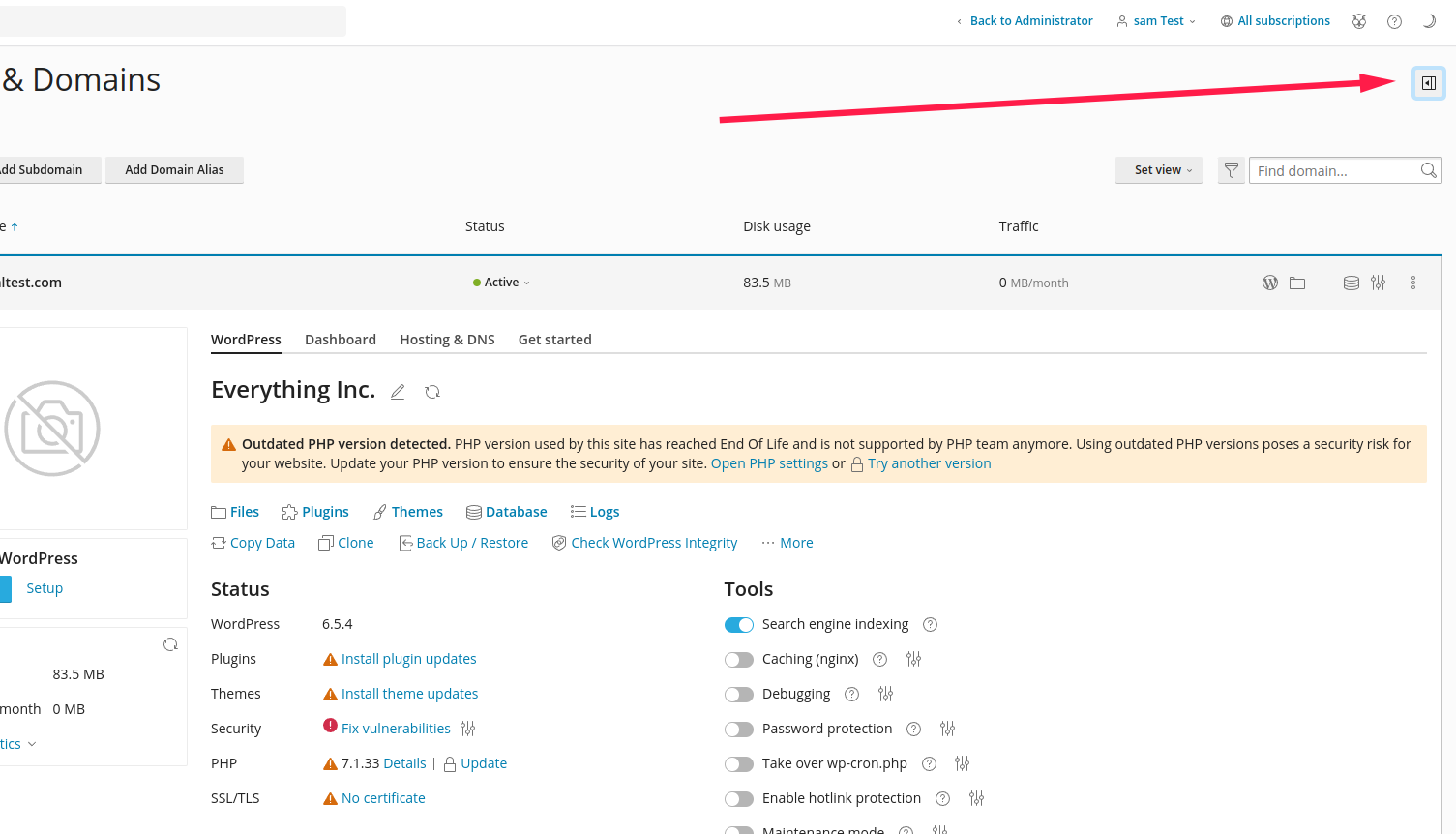Enable Caching (nginx) toggle
Viewport: 1456px width, 834px height.
pos(739,660)
